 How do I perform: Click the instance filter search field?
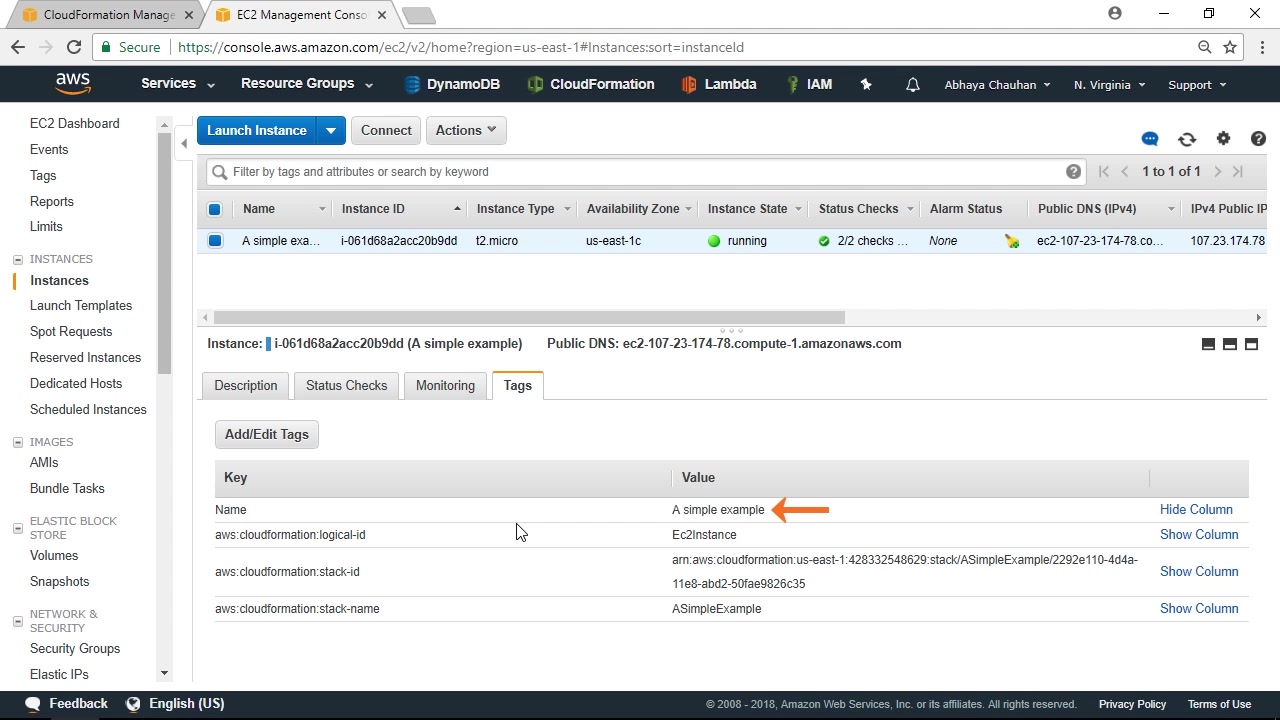pyautogui.click(x=645, y=172)
